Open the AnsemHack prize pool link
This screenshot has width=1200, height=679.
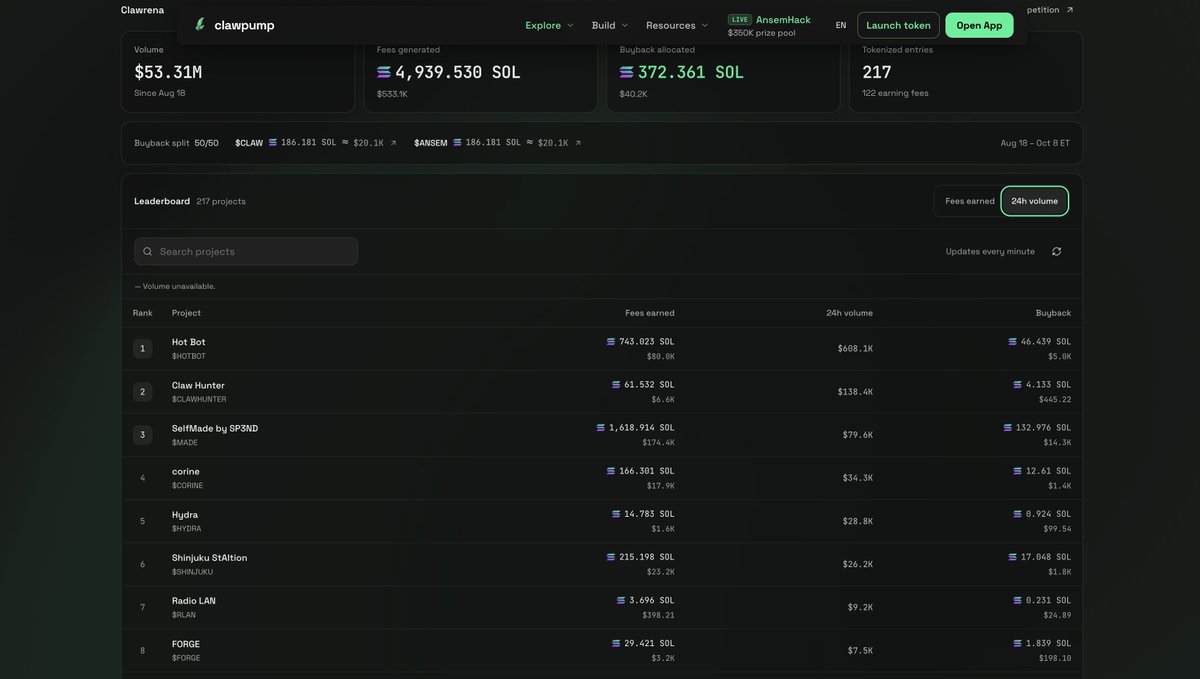(x=770, y=26)
